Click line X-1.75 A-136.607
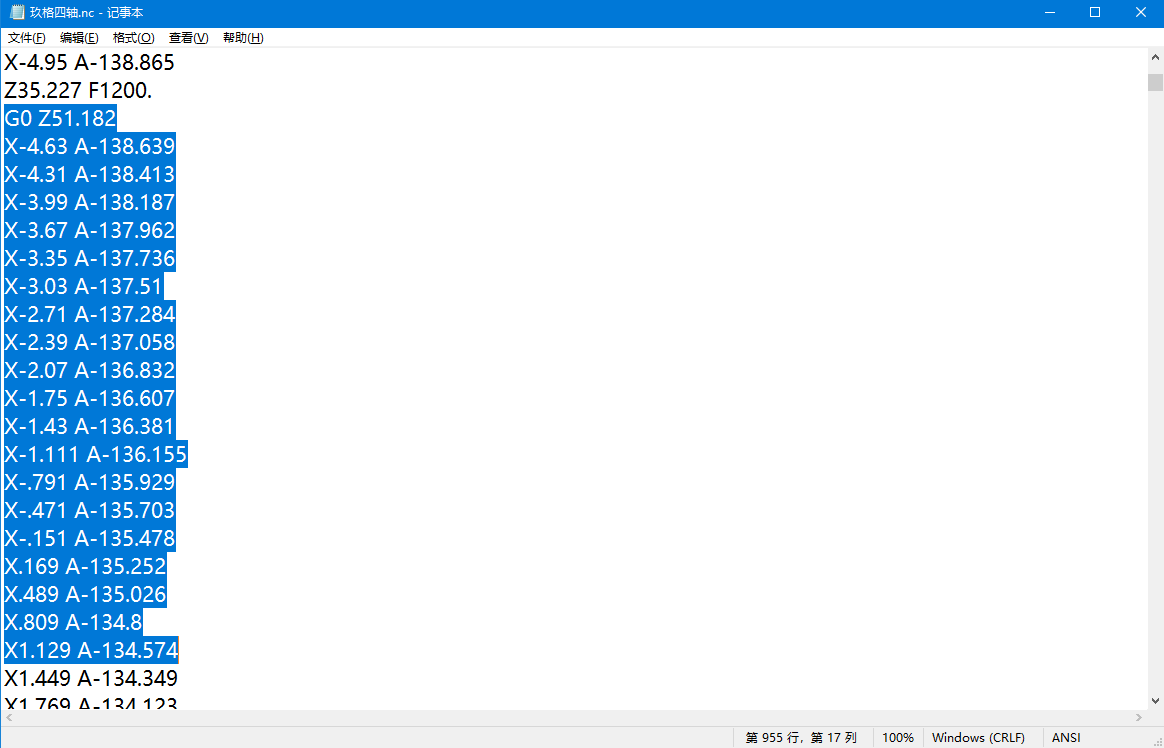The width and height of the screenshot is (1164, 748). 89,398
